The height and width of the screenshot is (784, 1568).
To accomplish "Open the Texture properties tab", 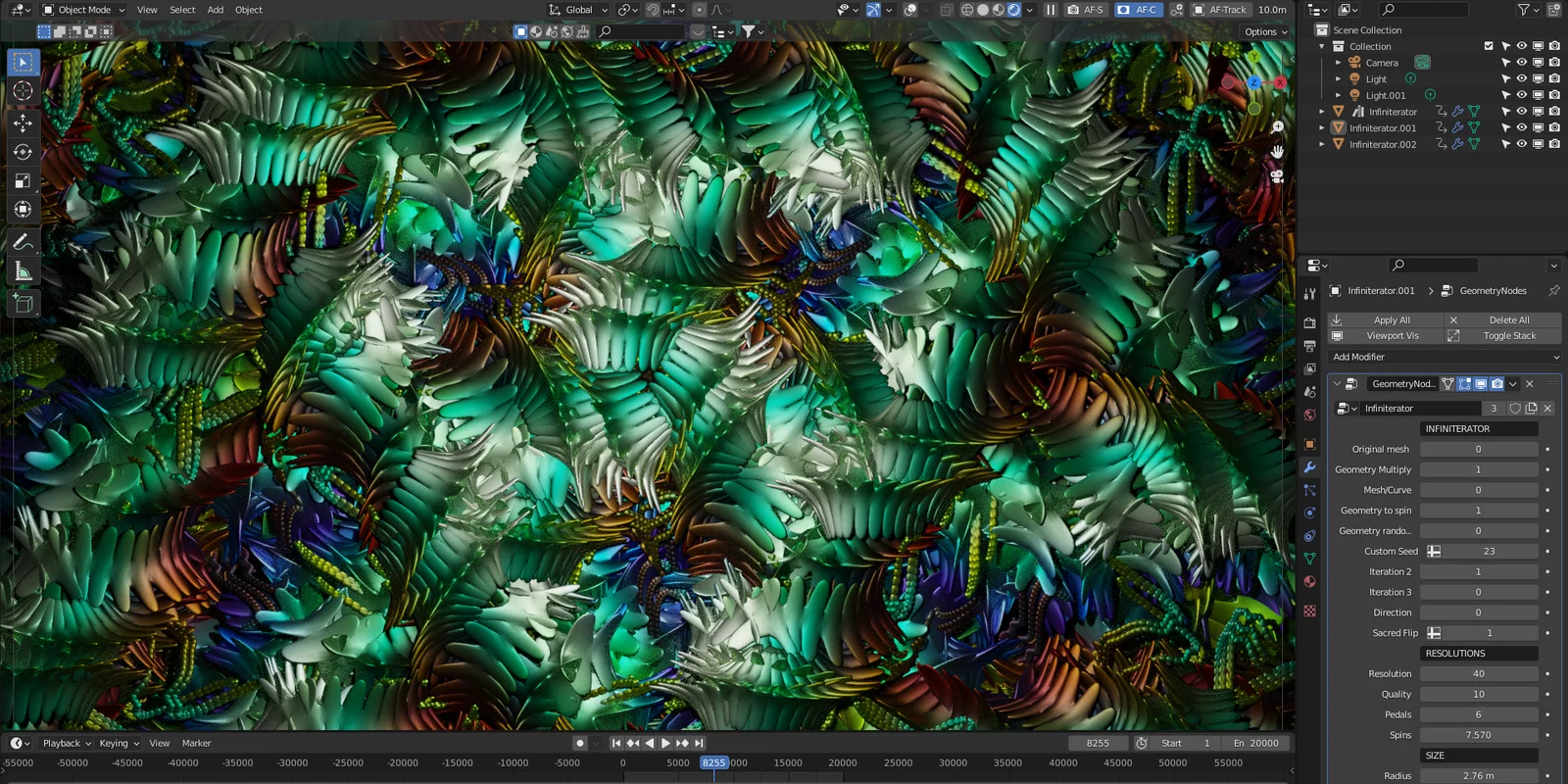I will tap(1309, 611).
